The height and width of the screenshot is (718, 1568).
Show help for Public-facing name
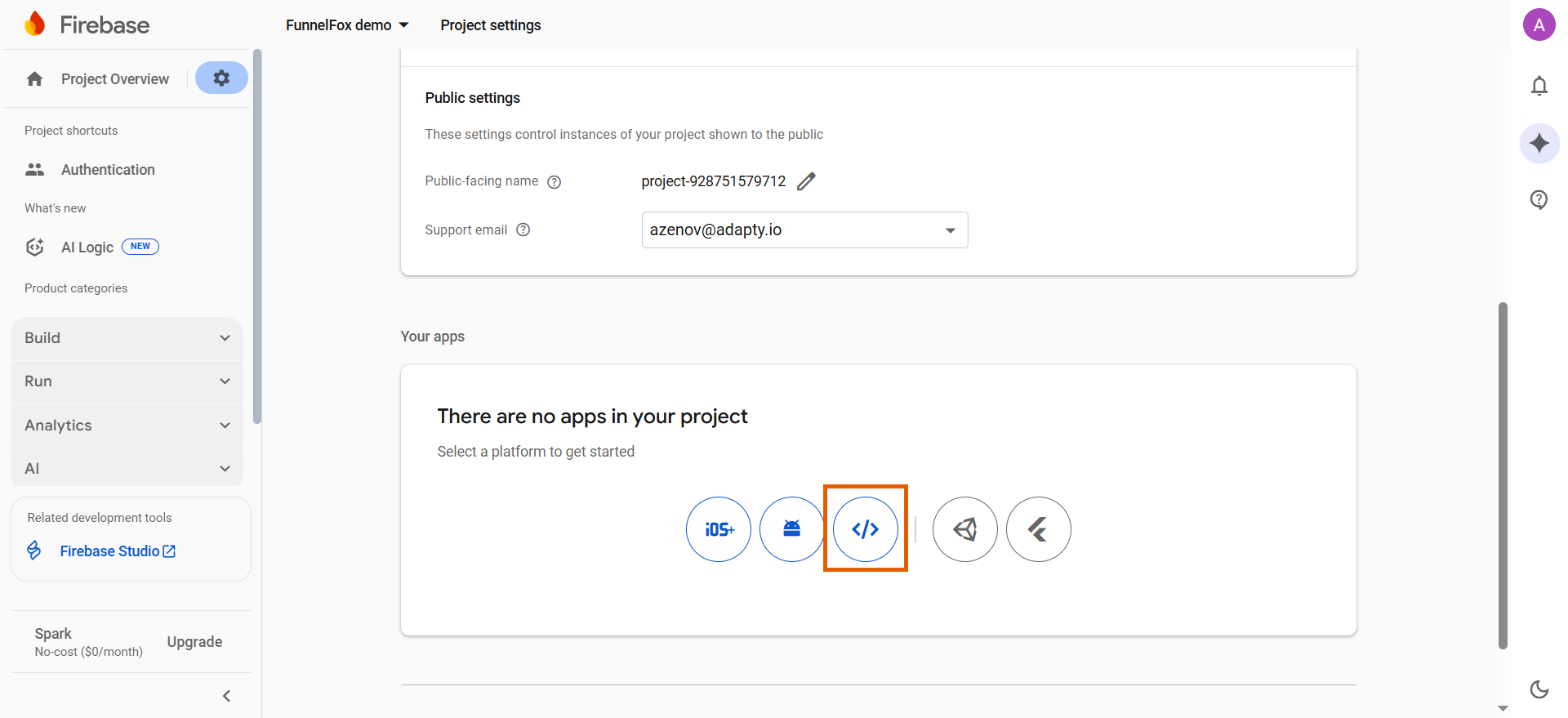pos(554,182)
